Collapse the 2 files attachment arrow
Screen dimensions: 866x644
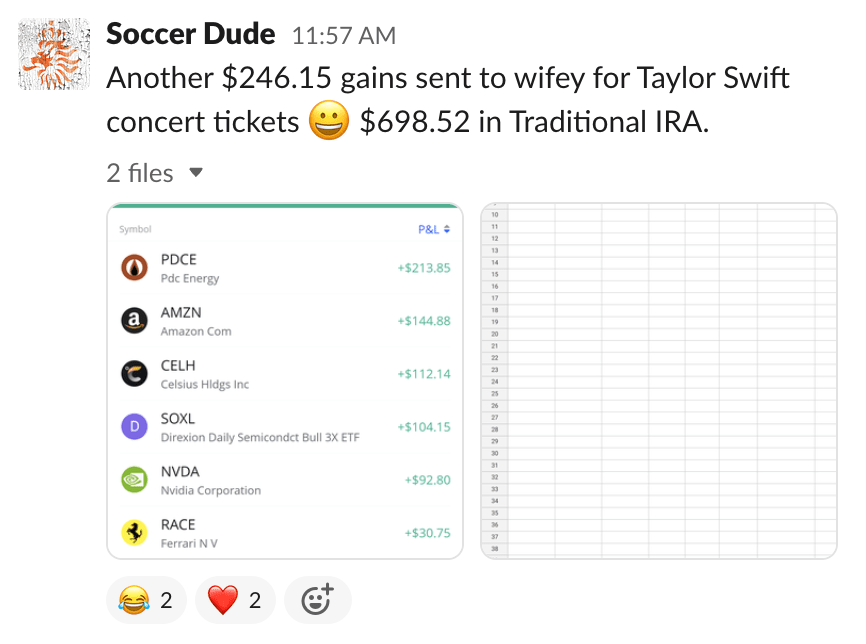point(196,173)
